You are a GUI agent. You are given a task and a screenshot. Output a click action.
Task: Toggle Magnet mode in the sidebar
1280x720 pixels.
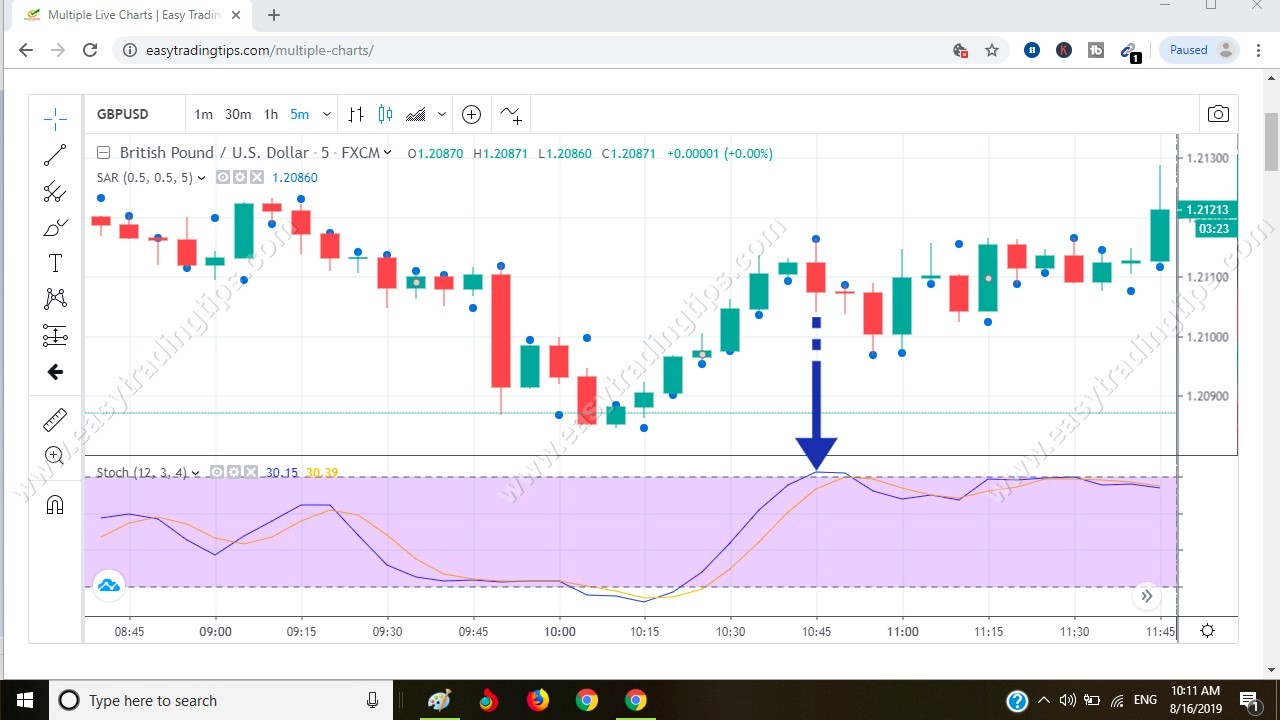[x=55, y=504]
